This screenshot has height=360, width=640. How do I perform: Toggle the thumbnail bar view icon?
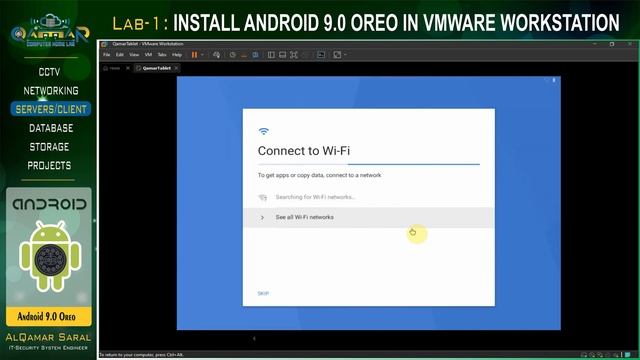pyautogui.click(x=282, y=55)
